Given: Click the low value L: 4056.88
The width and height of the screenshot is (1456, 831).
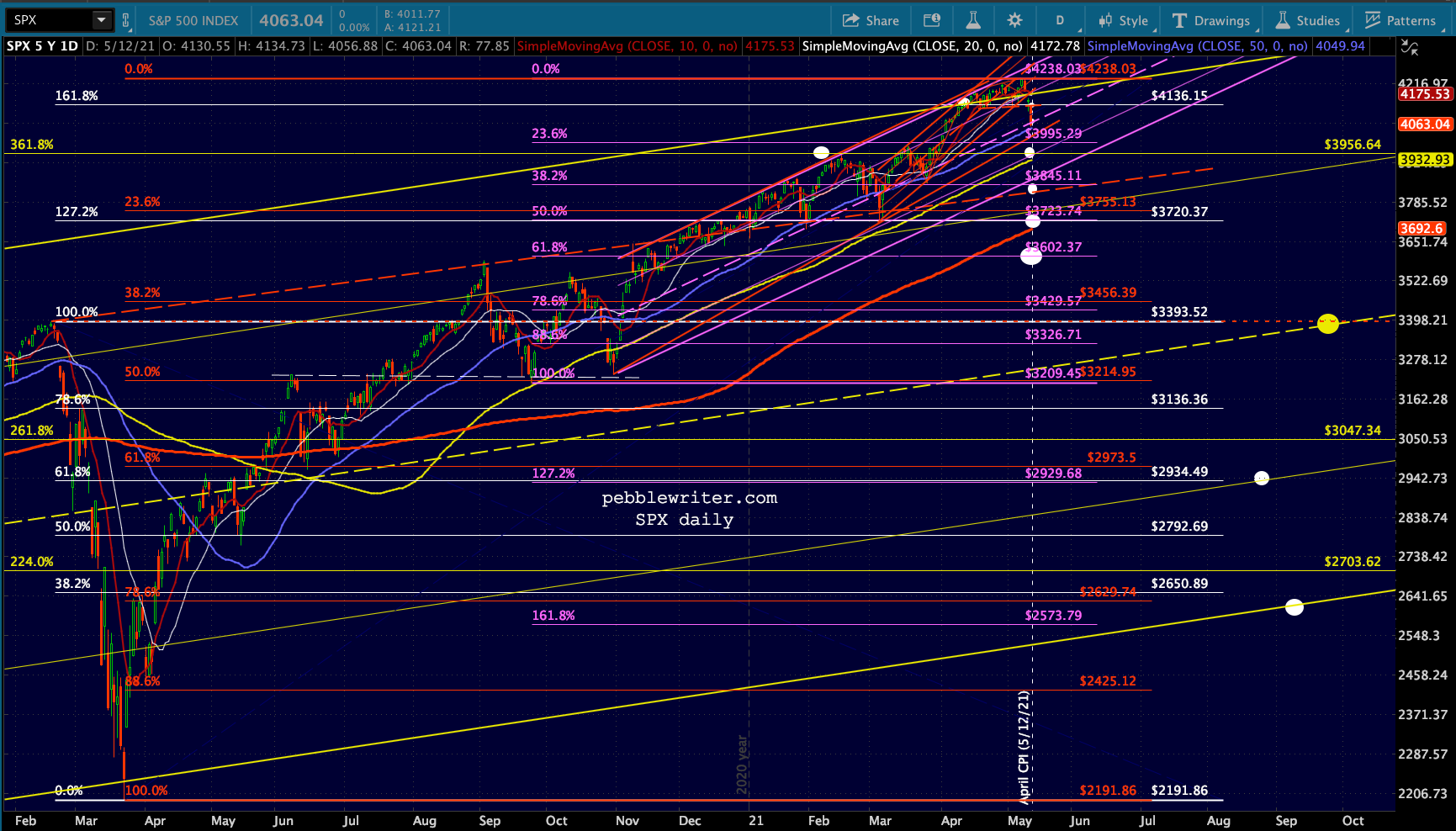Looking at the screenshot, I should (x=345, y=46).
